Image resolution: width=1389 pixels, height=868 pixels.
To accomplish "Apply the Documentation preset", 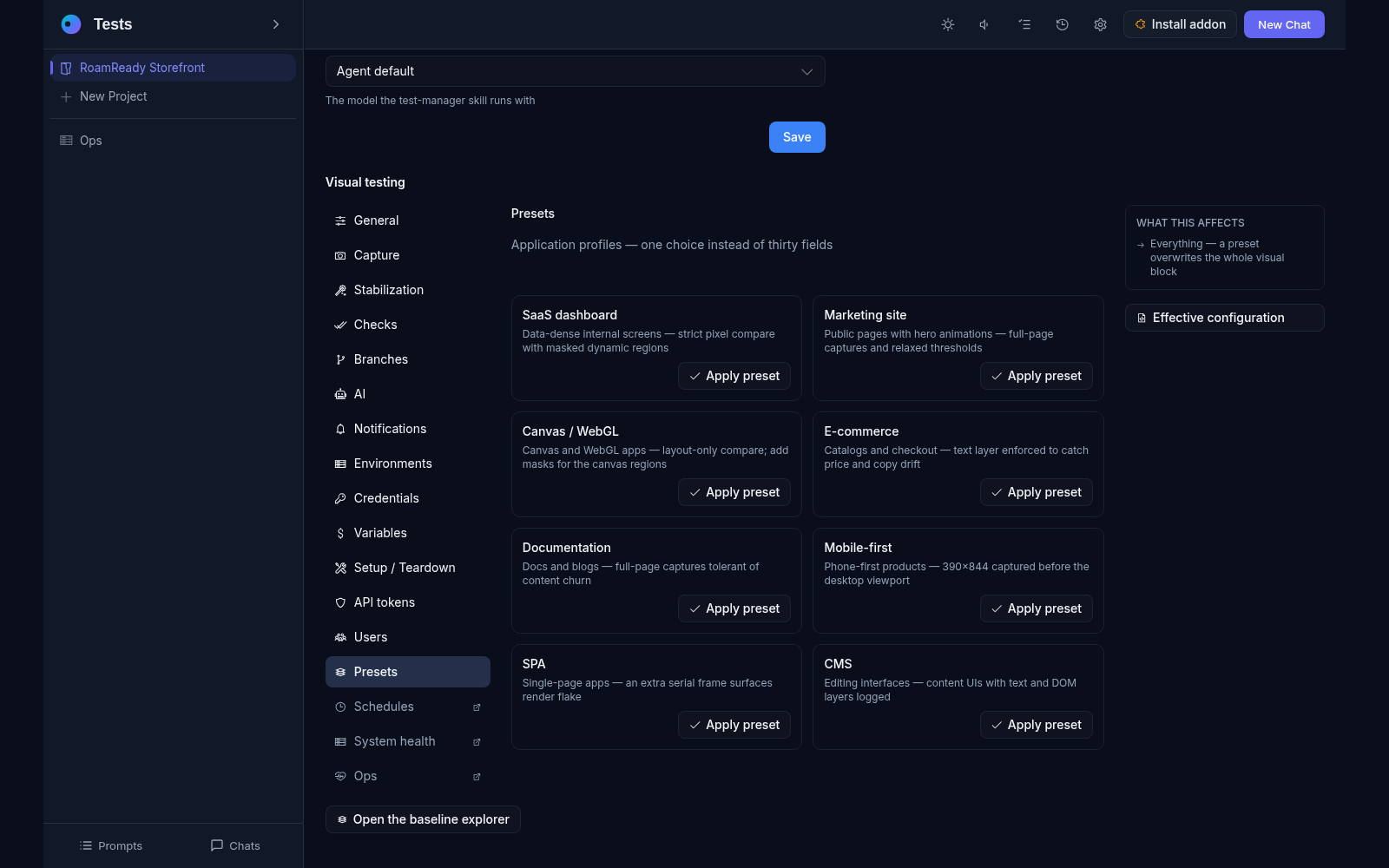I will point(734,608).
